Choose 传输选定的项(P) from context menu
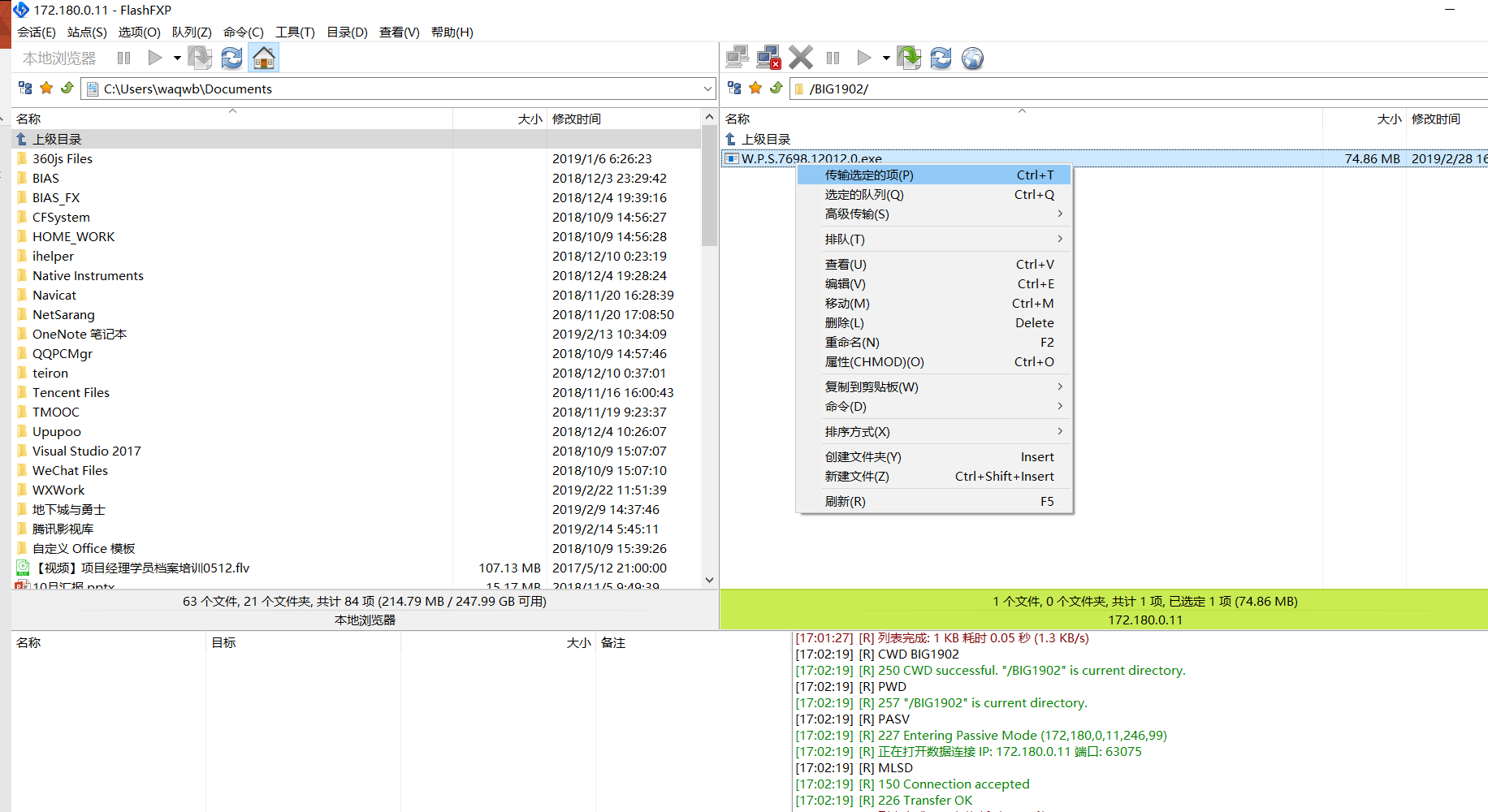 click(934, 175)
